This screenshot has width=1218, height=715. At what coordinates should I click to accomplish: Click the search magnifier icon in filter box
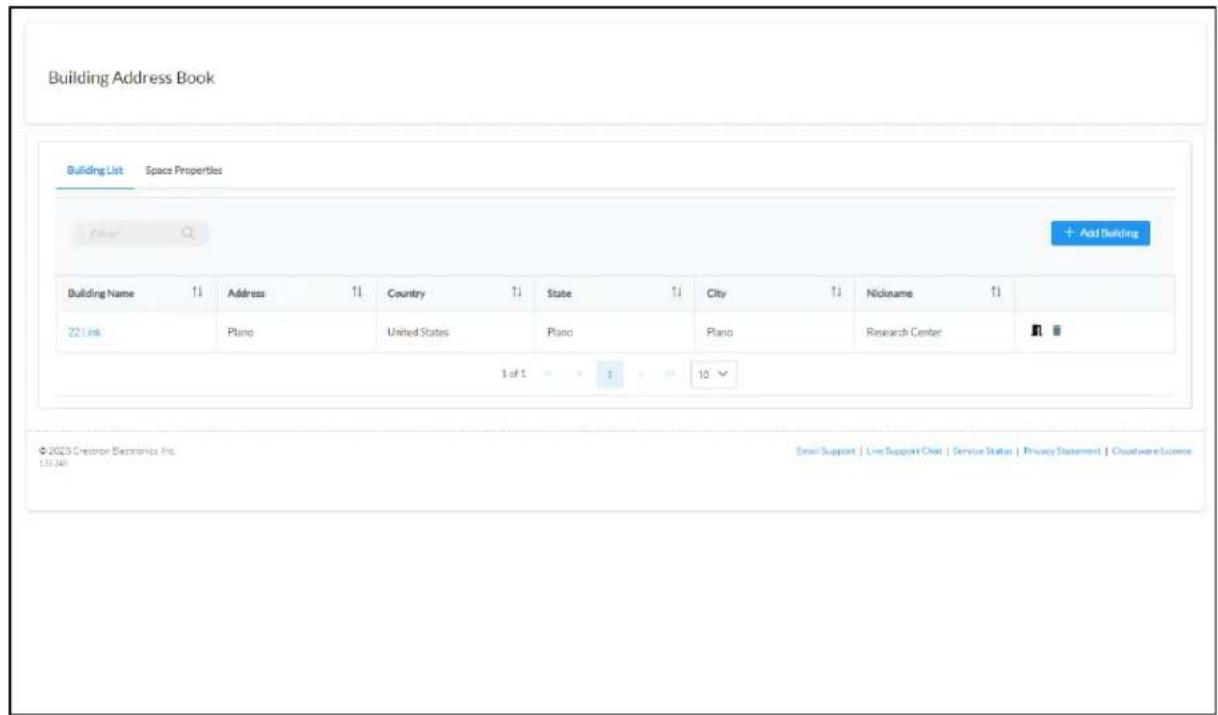(x=187, y=234)
